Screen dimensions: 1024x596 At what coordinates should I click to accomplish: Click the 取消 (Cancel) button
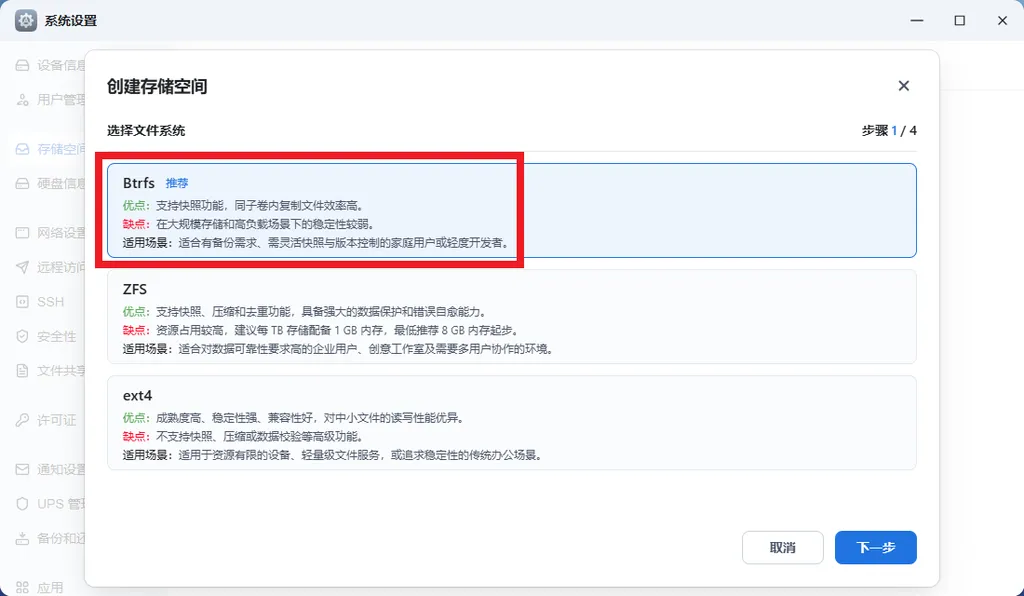pos(783,547)
